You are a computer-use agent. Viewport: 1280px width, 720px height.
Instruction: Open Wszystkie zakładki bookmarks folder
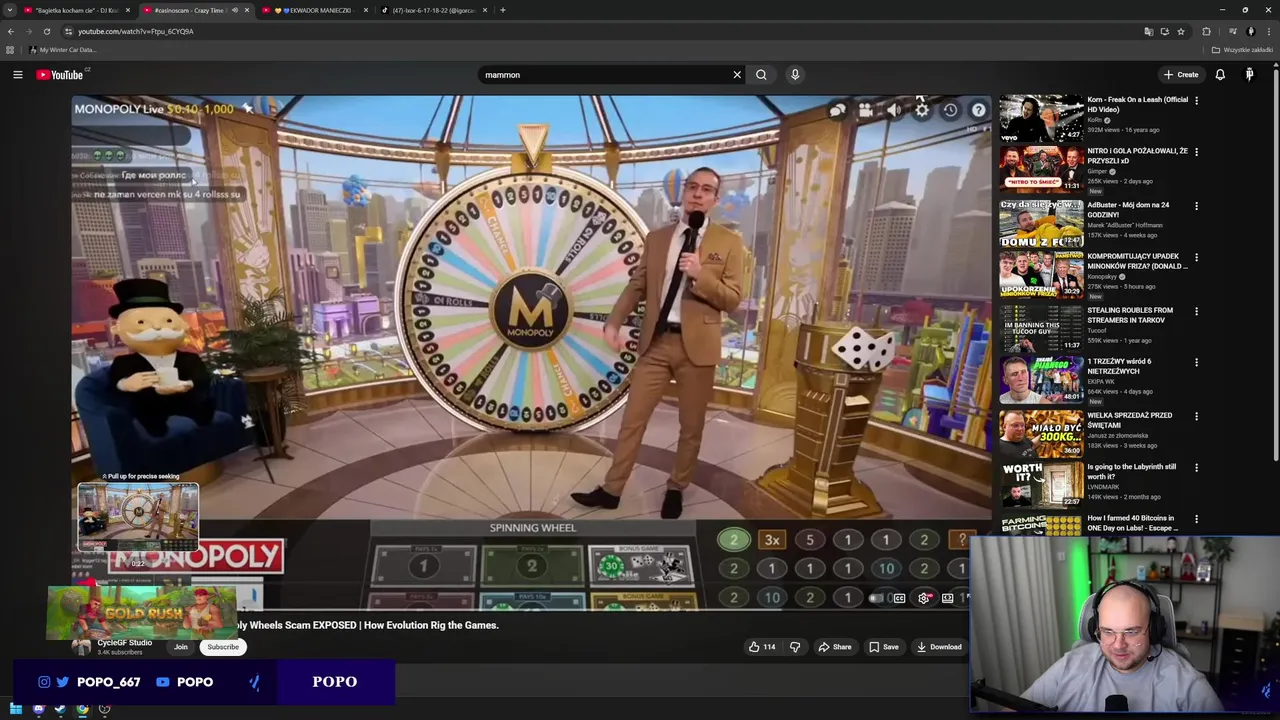coord(1242,50)
